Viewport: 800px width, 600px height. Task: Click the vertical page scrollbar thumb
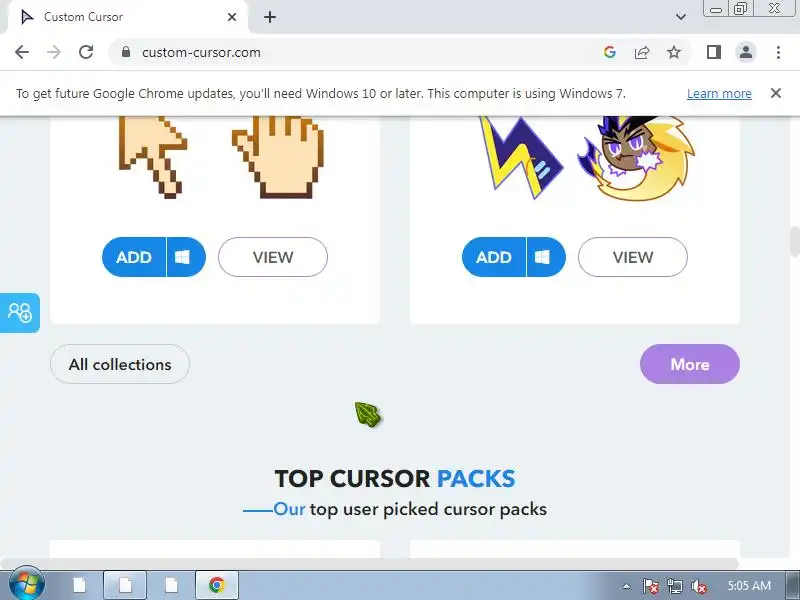[795, 242]
